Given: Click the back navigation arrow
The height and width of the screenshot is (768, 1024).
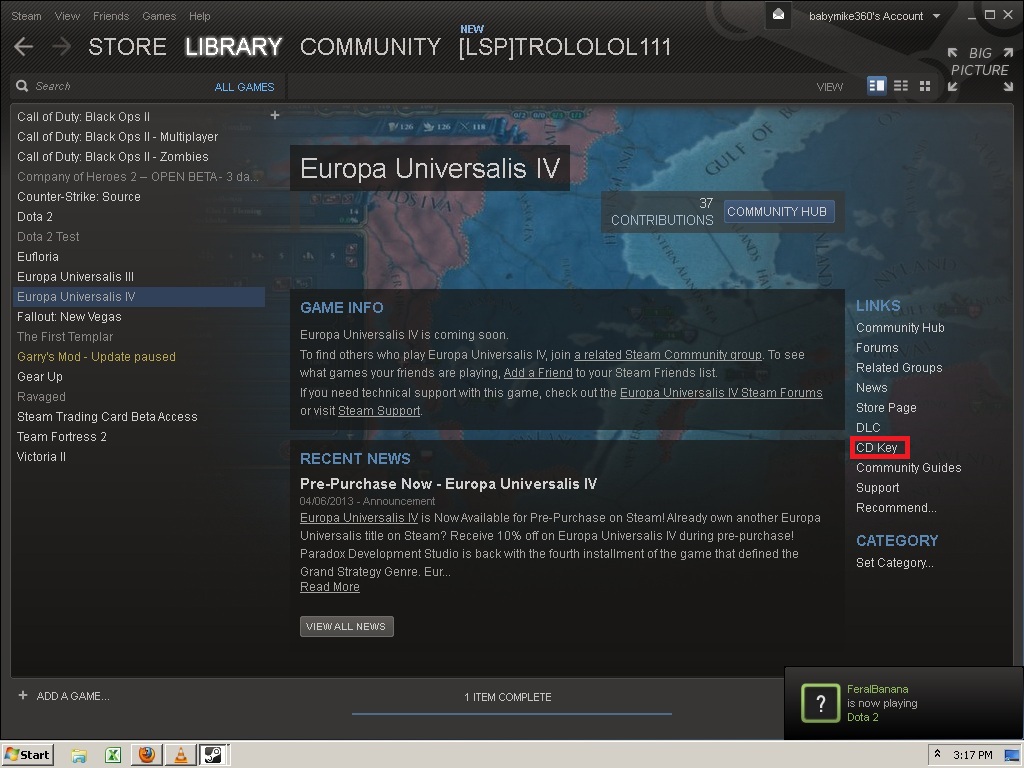Looking at the screenshot, I should (x=24, y=47).
